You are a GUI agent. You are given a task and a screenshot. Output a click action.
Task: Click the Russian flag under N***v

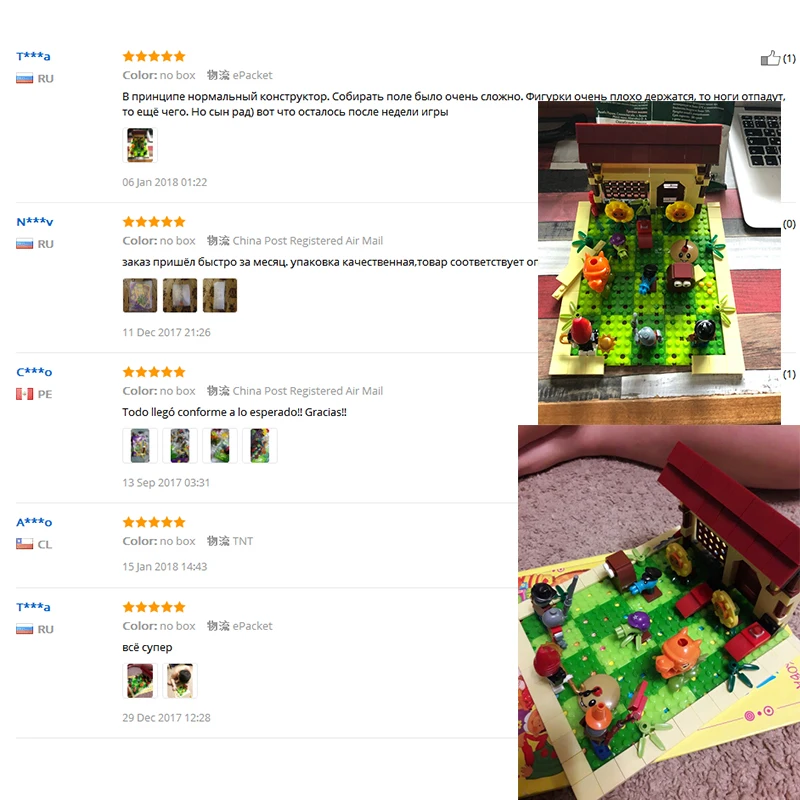pyautogui.click(x=24, y=244)
